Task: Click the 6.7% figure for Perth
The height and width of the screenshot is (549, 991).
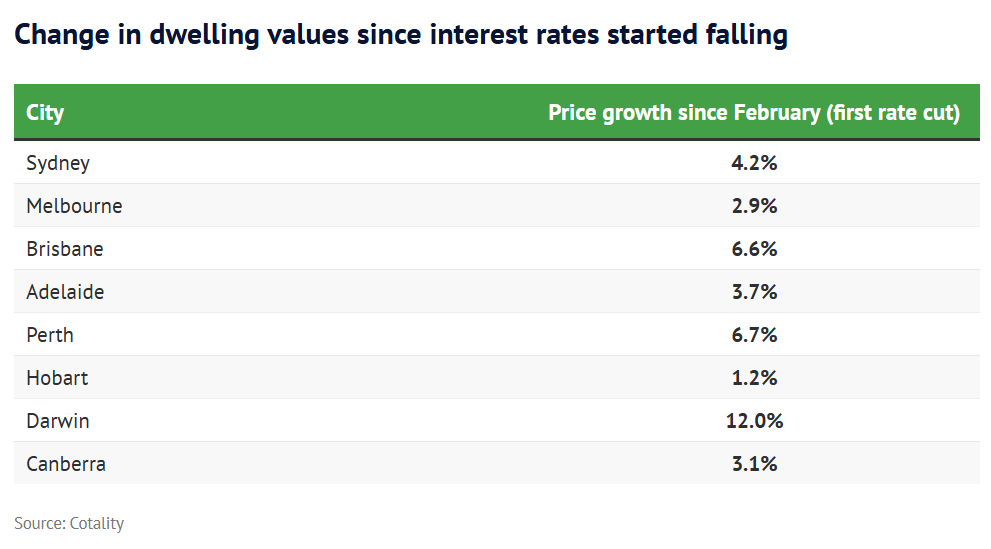Action: 754,335
